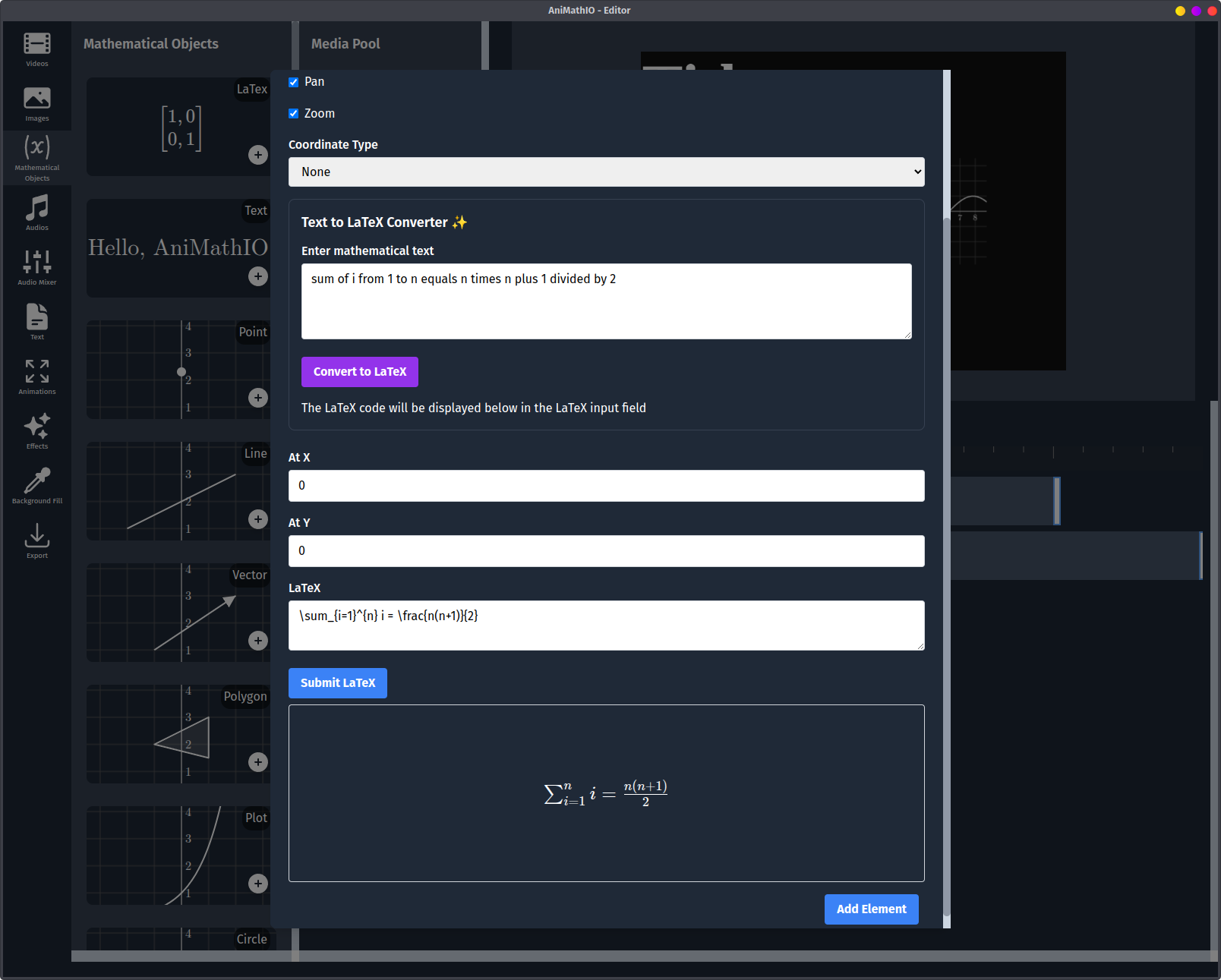
Task: Focus the LaTeX code text area
Action: [606, 625]
